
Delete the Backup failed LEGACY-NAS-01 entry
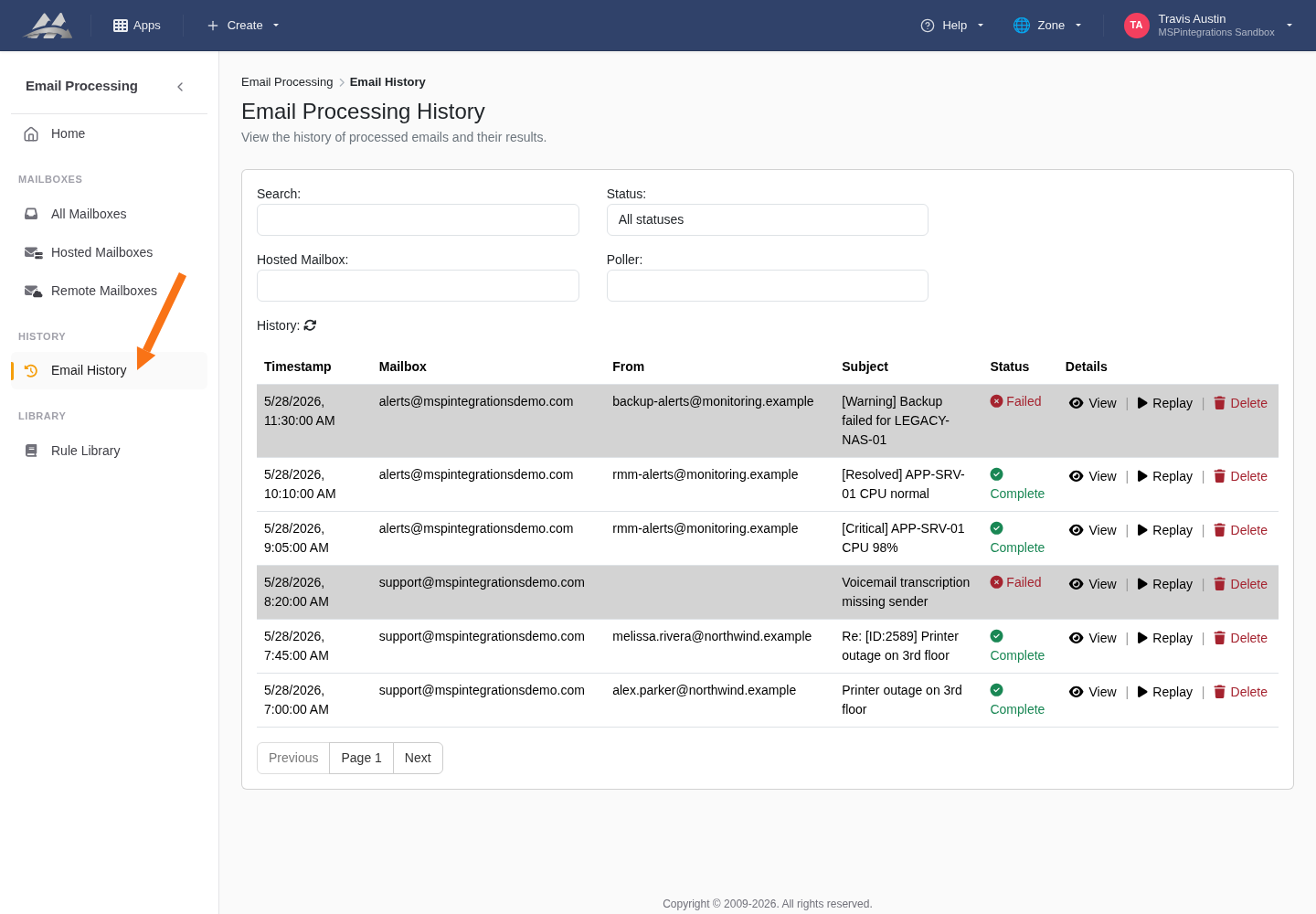[1240, 403]
